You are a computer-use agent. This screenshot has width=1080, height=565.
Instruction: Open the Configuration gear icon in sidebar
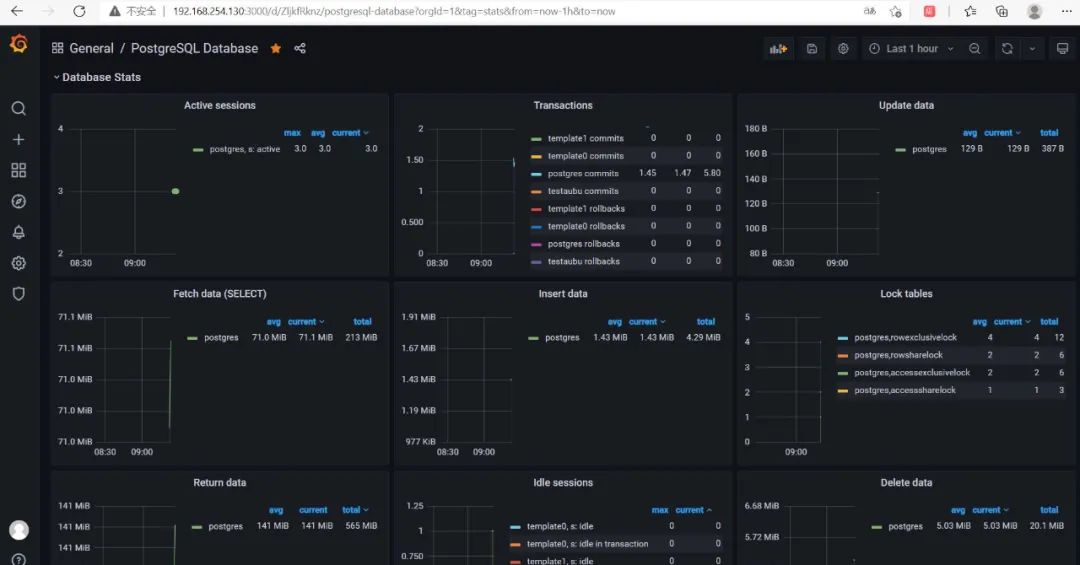tap(19, 263)
